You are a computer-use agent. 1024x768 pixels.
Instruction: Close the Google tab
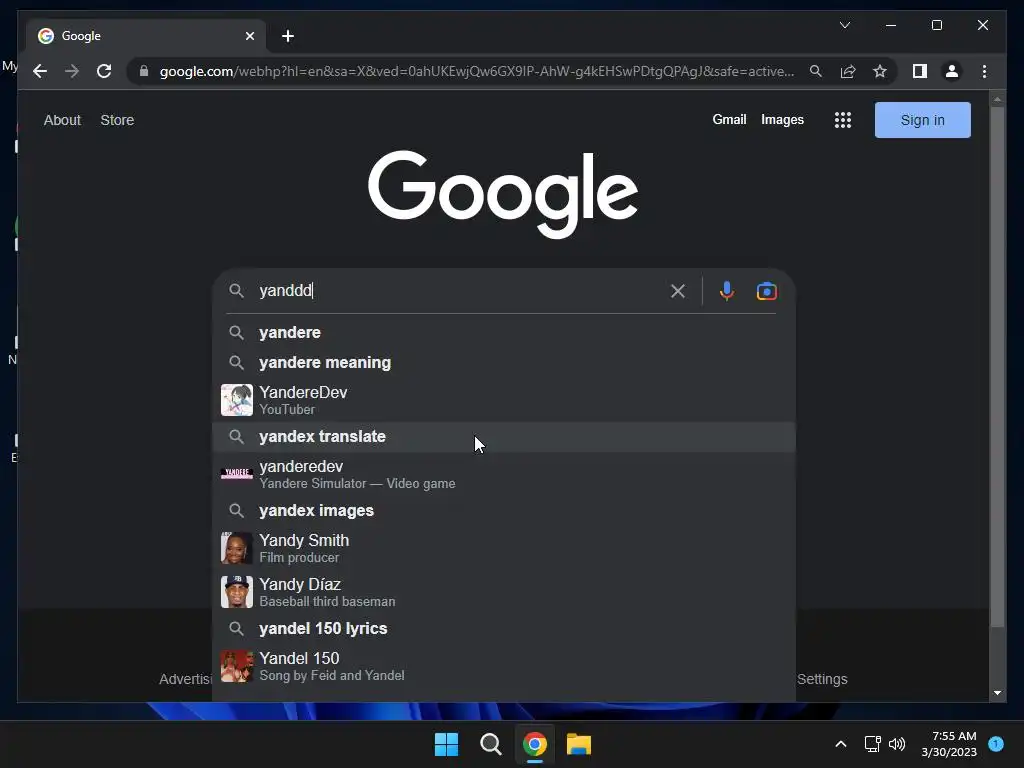pos(249,36)
